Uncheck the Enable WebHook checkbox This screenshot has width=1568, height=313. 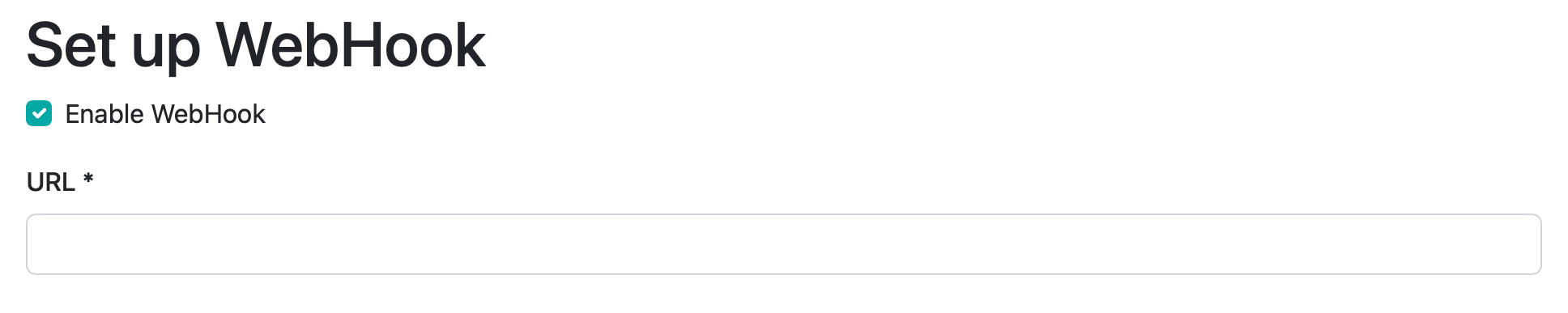tap(39, 114)
